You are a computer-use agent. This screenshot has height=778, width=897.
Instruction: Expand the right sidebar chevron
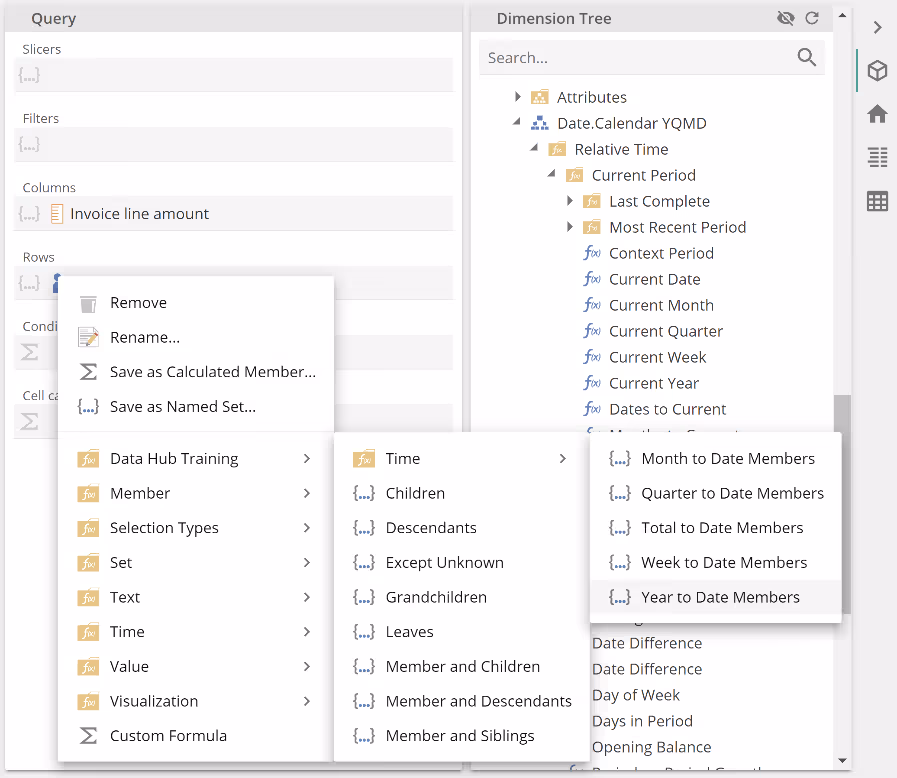pos(877,28)
